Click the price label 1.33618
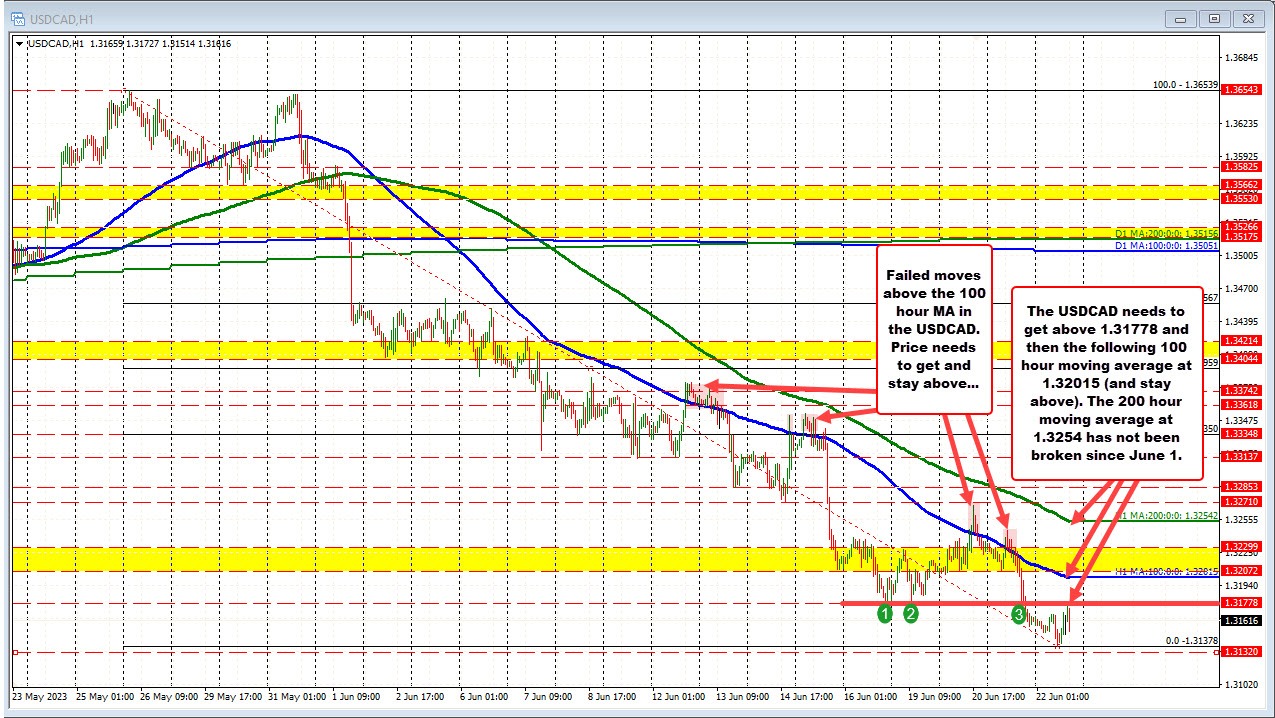This screenshot has height=718, width=1275. (1239, 404)
